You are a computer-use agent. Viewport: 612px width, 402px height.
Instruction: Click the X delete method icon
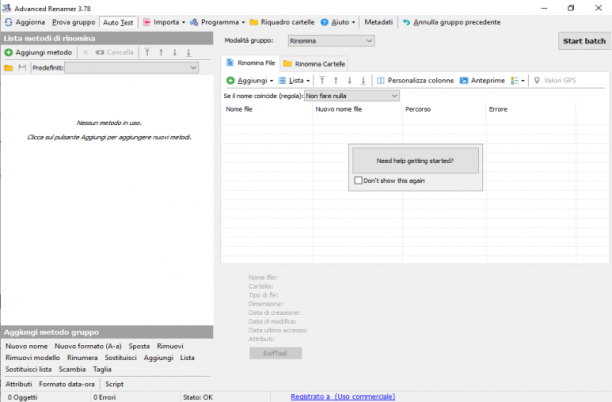click(85, 52)
